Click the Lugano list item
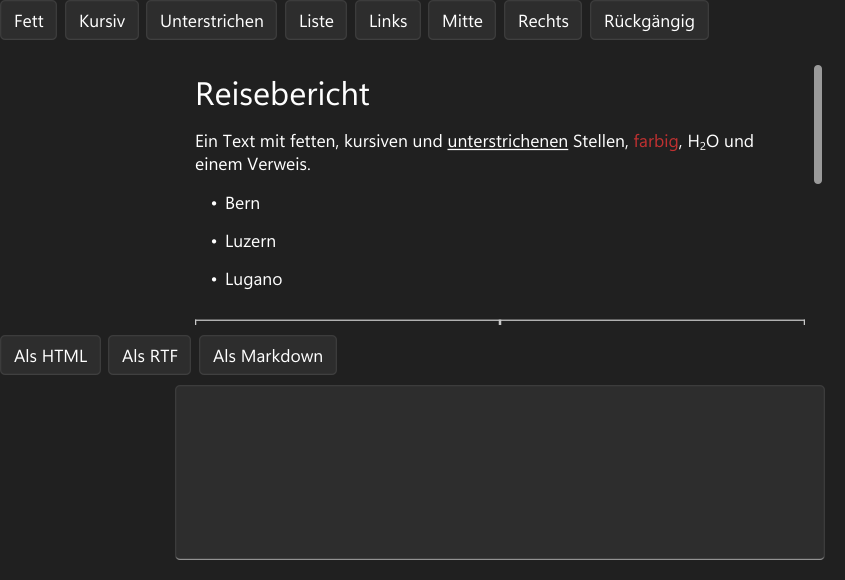 pos(254,280)
